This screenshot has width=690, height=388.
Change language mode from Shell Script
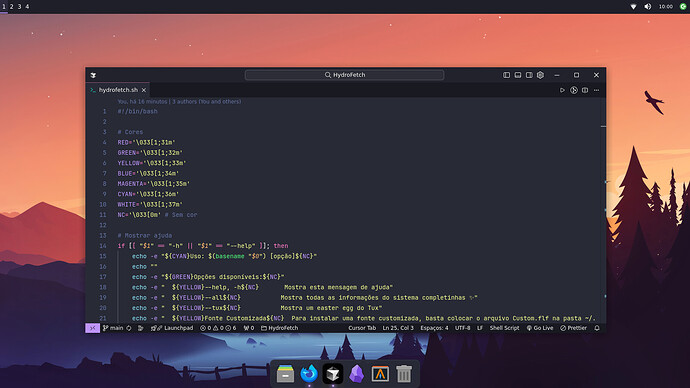(x=504, y=328)
